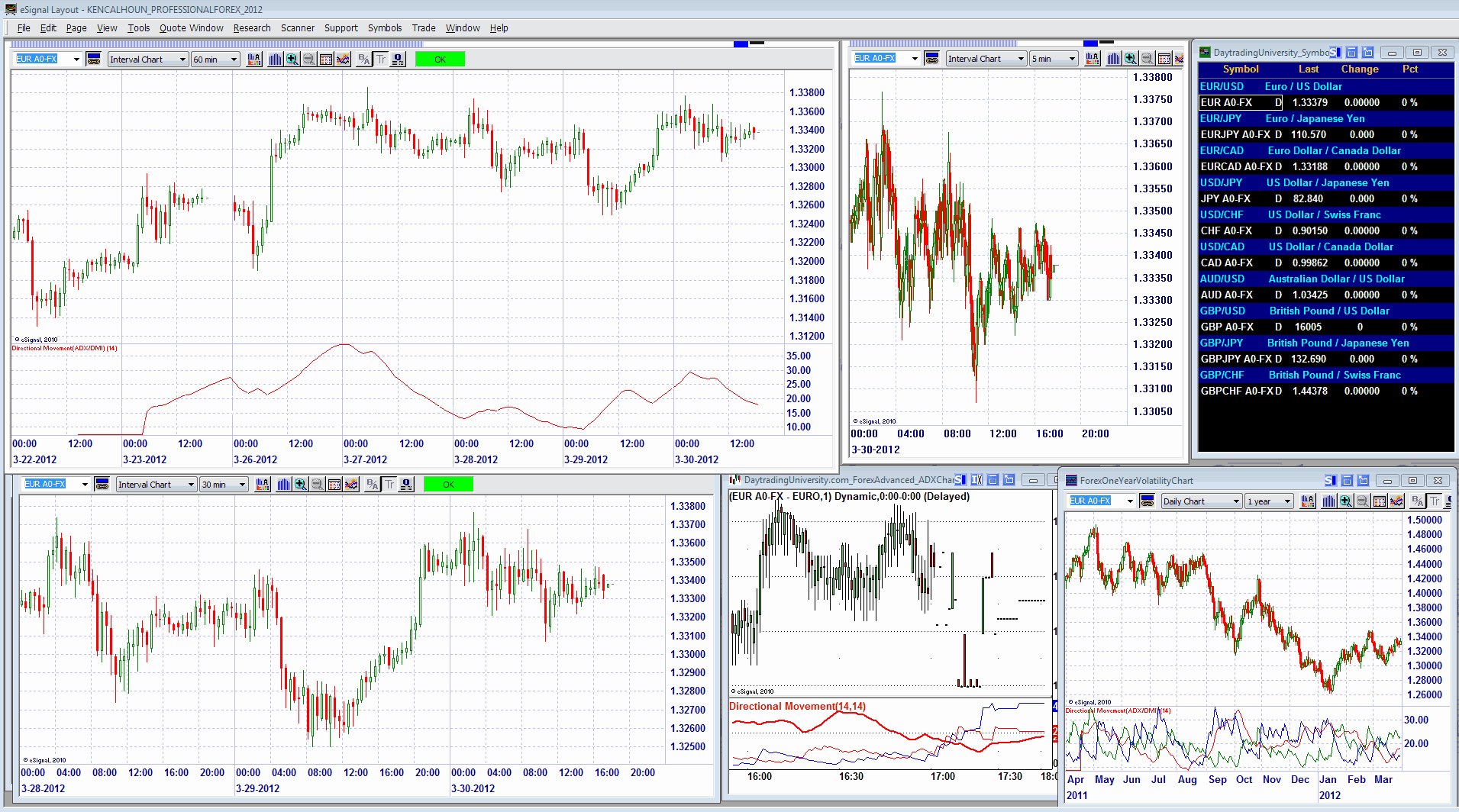Click the green OK button on the 60 min chart
The width and height of the screenshot is (1459, 812).
coord(440,60)
